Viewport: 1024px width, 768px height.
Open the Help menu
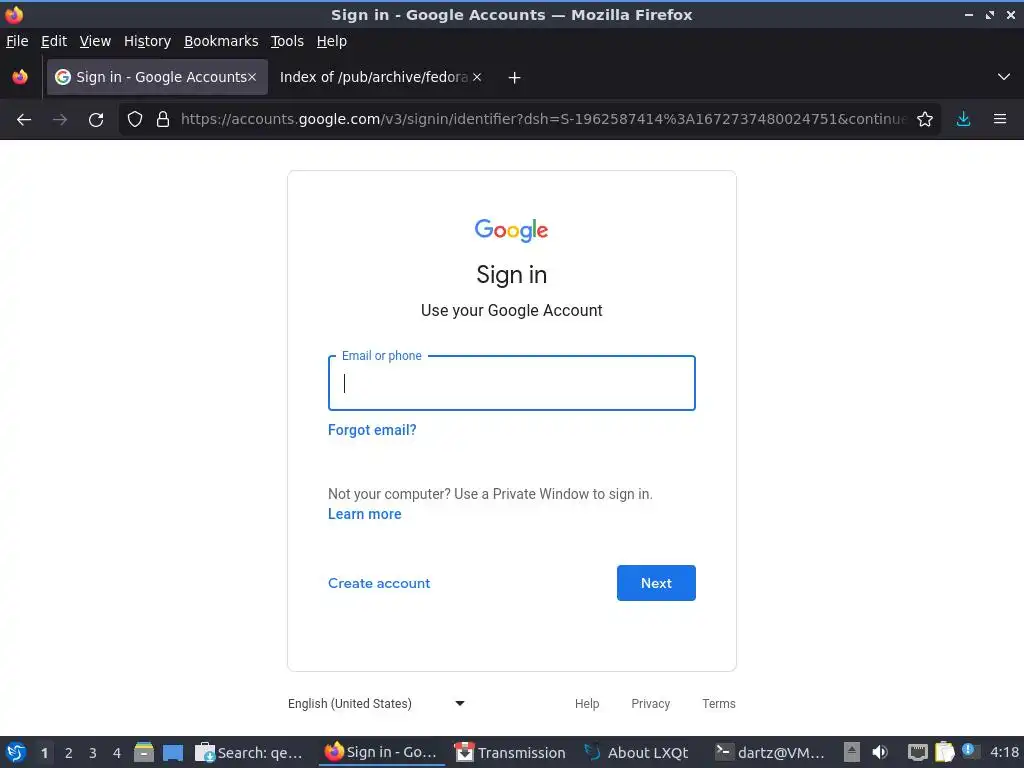[331, 41]
